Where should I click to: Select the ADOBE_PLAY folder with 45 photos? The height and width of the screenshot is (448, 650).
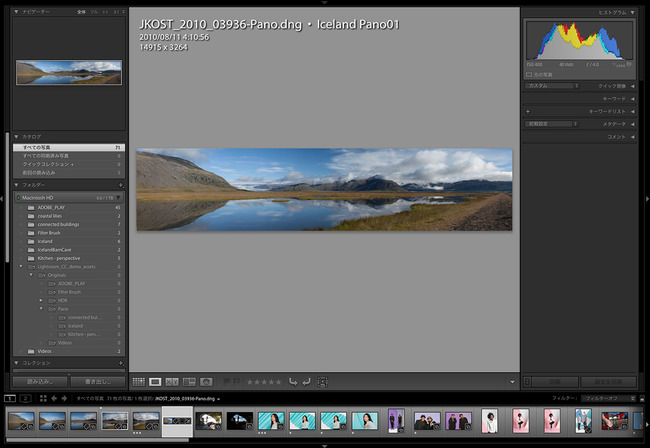pyautogui.click(x=69, y=208)
